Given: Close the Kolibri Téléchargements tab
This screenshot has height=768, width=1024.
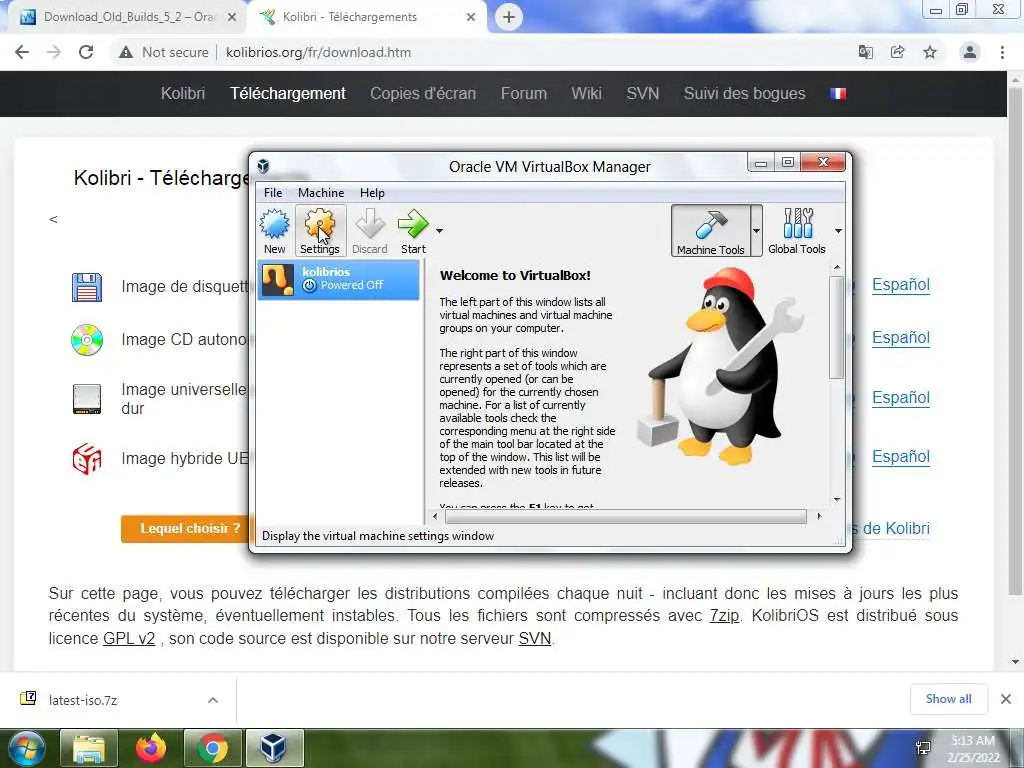Looking at the screenshot, I should (471, 17).
